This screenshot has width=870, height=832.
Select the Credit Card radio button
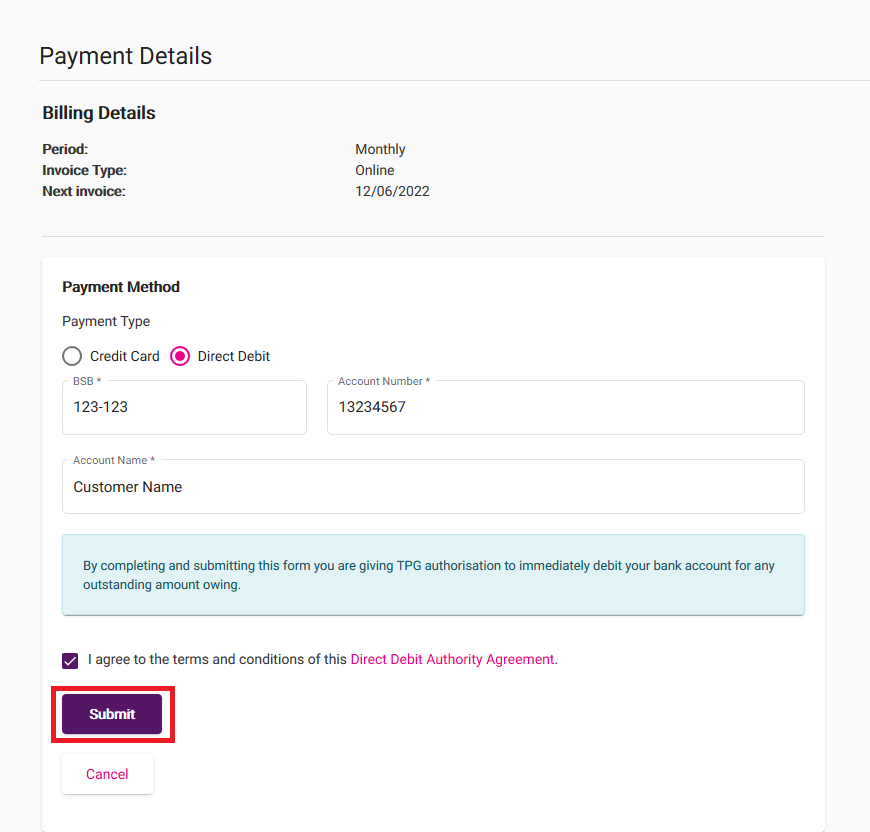point(71,356)
